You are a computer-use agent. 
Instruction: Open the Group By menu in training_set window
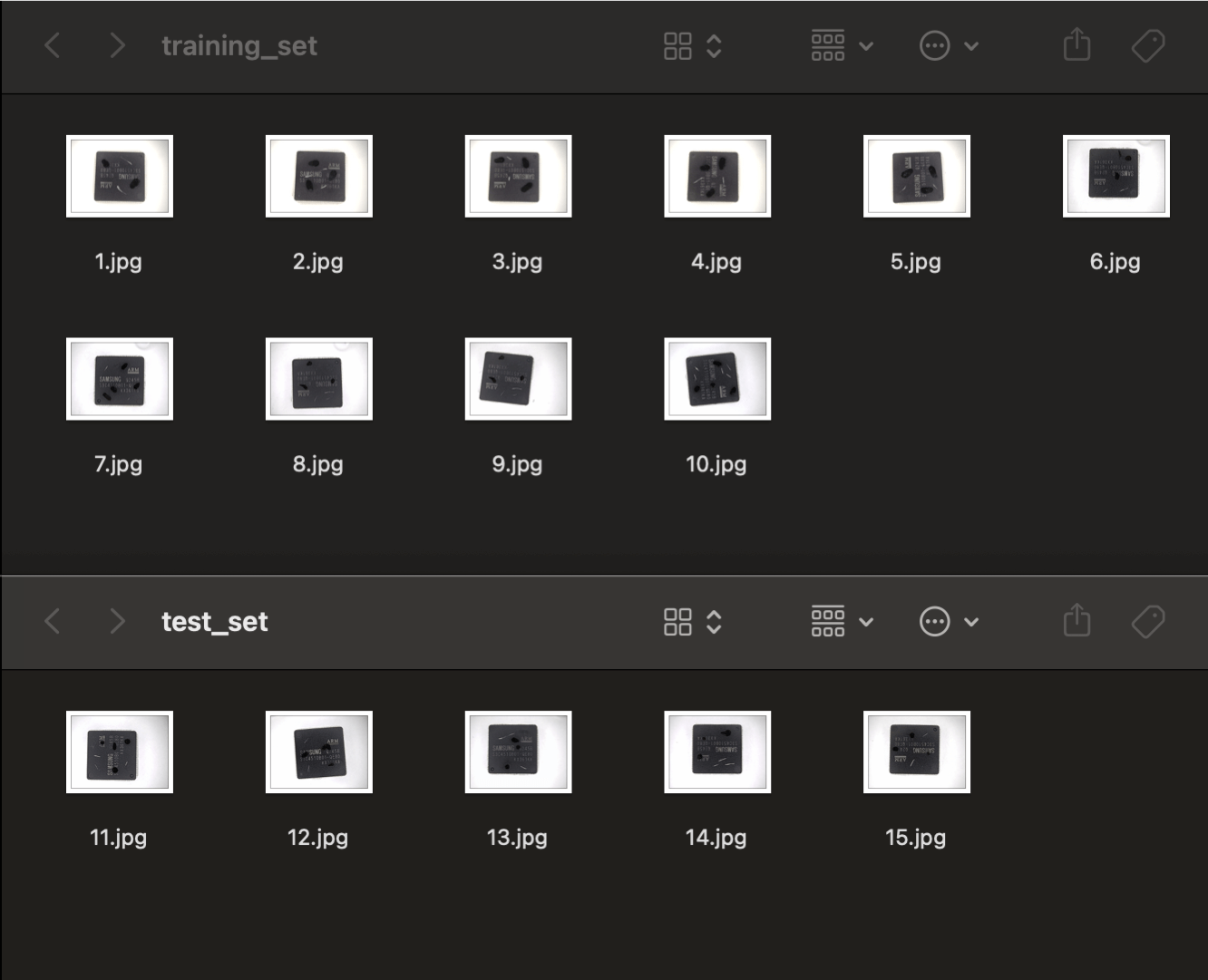(x=842, y=45)
